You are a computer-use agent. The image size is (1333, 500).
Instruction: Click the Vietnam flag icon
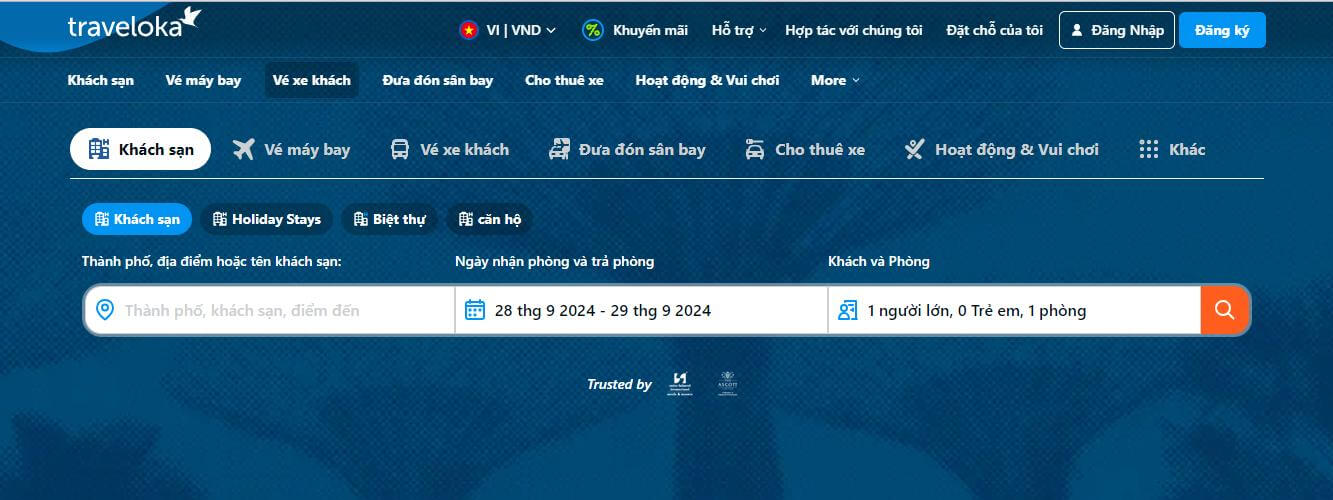click(468, 30)
